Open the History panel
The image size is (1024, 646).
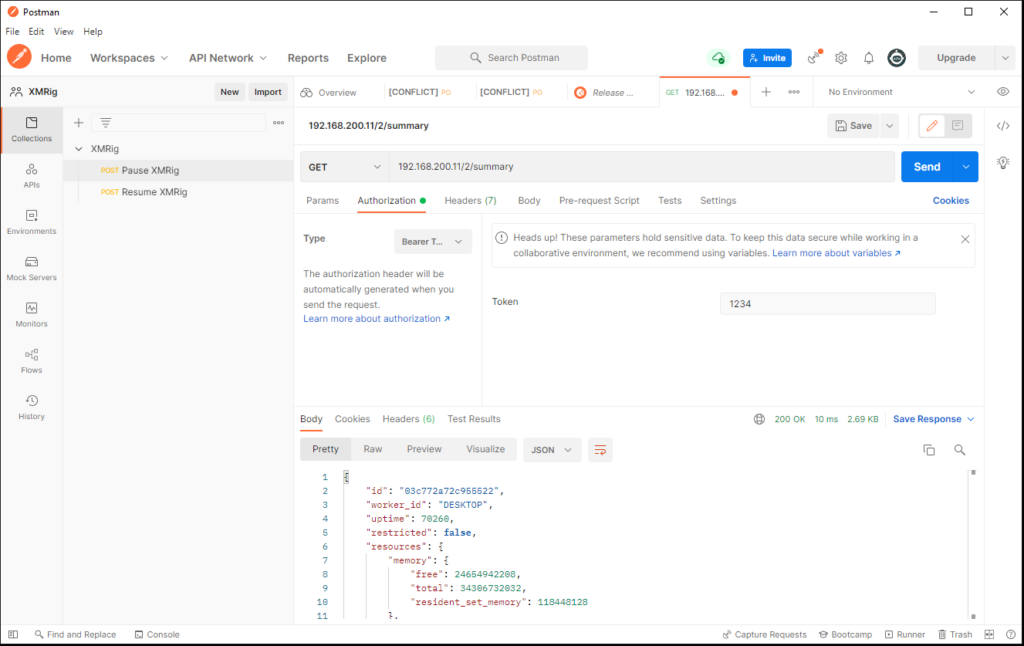(31, 405)
